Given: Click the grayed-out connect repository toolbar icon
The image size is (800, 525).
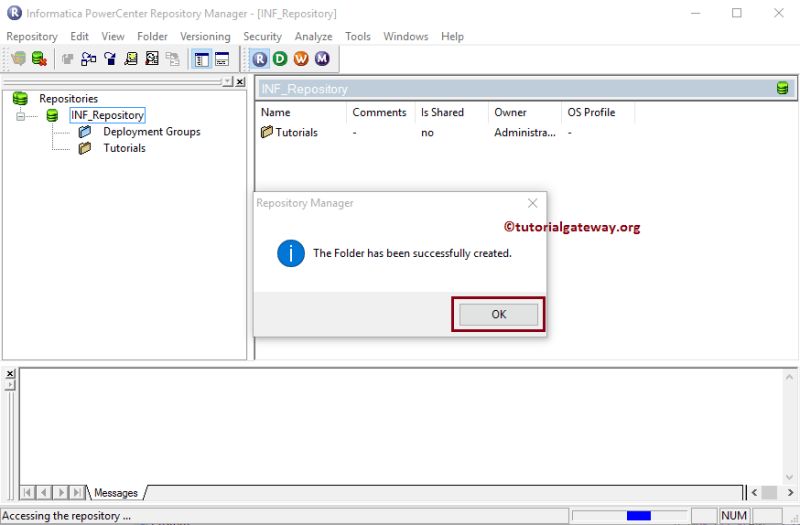Looking at the screenshot, I should point(67,59).
